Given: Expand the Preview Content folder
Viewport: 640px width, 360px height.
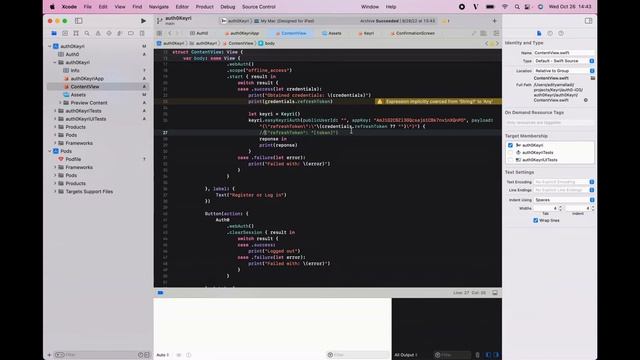Looking at the screenshot, I should (x=60, y=103).
